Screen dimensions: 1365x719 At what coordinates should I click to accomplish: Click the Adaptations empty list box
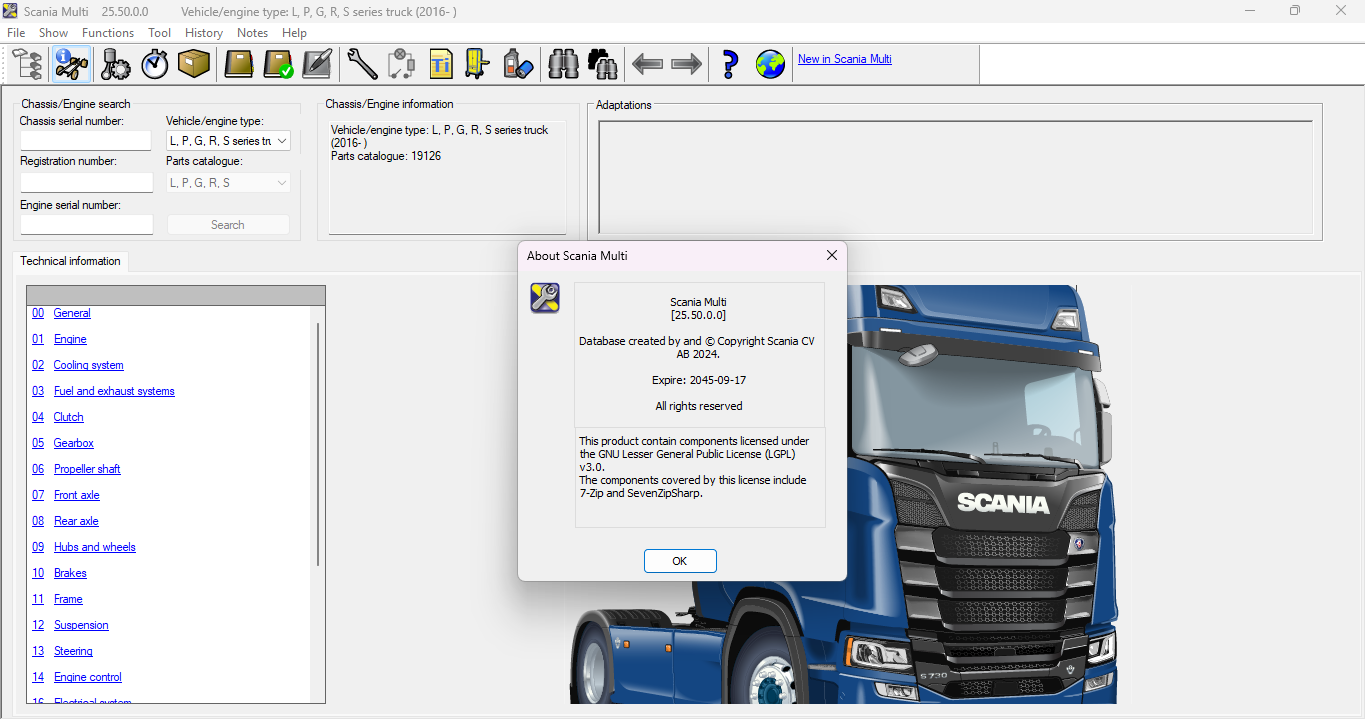(x=956, y=178)
